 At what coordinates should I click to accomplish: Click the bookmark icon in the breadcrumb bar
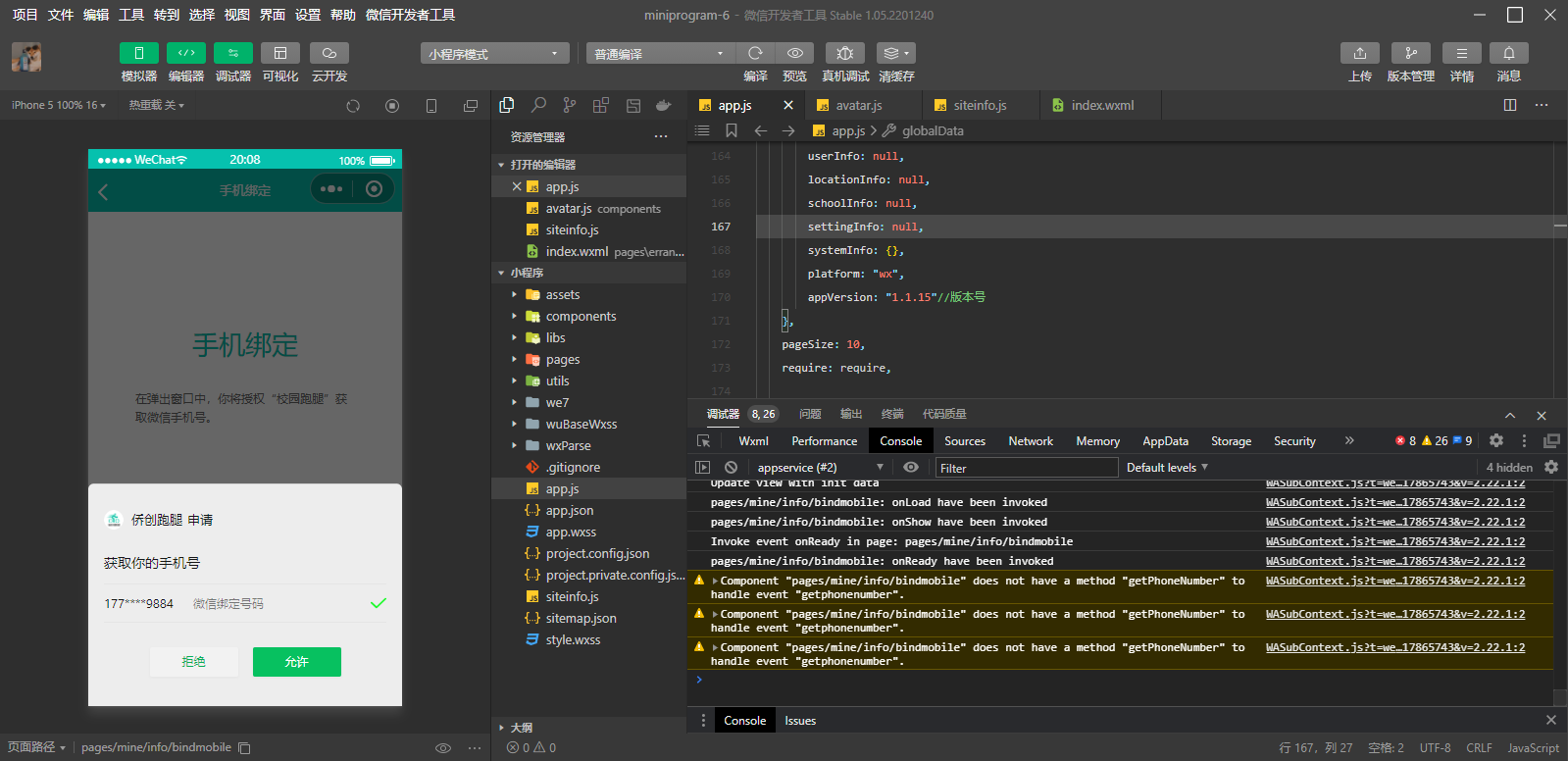click(732, 130)
